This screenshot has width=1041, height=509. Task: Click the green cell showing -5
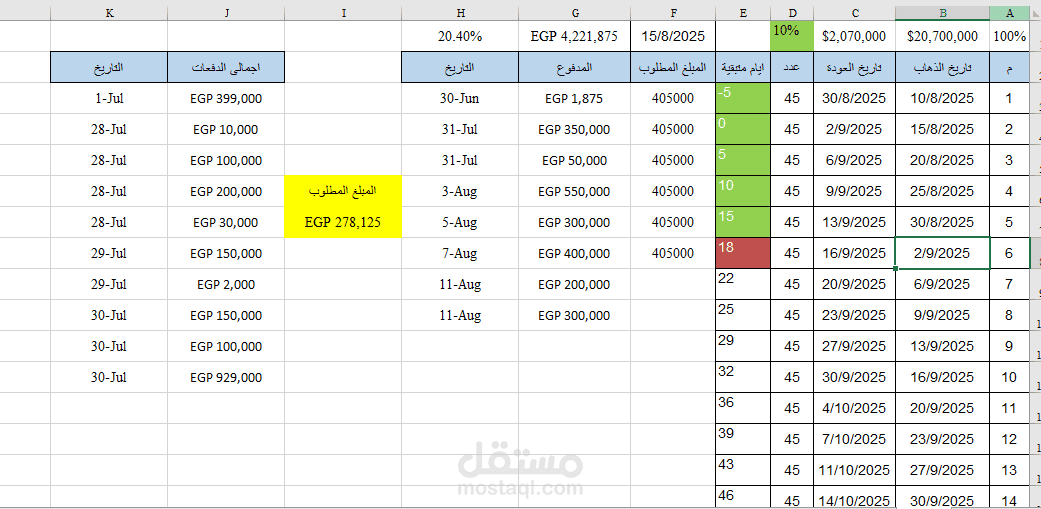(743, 98)
